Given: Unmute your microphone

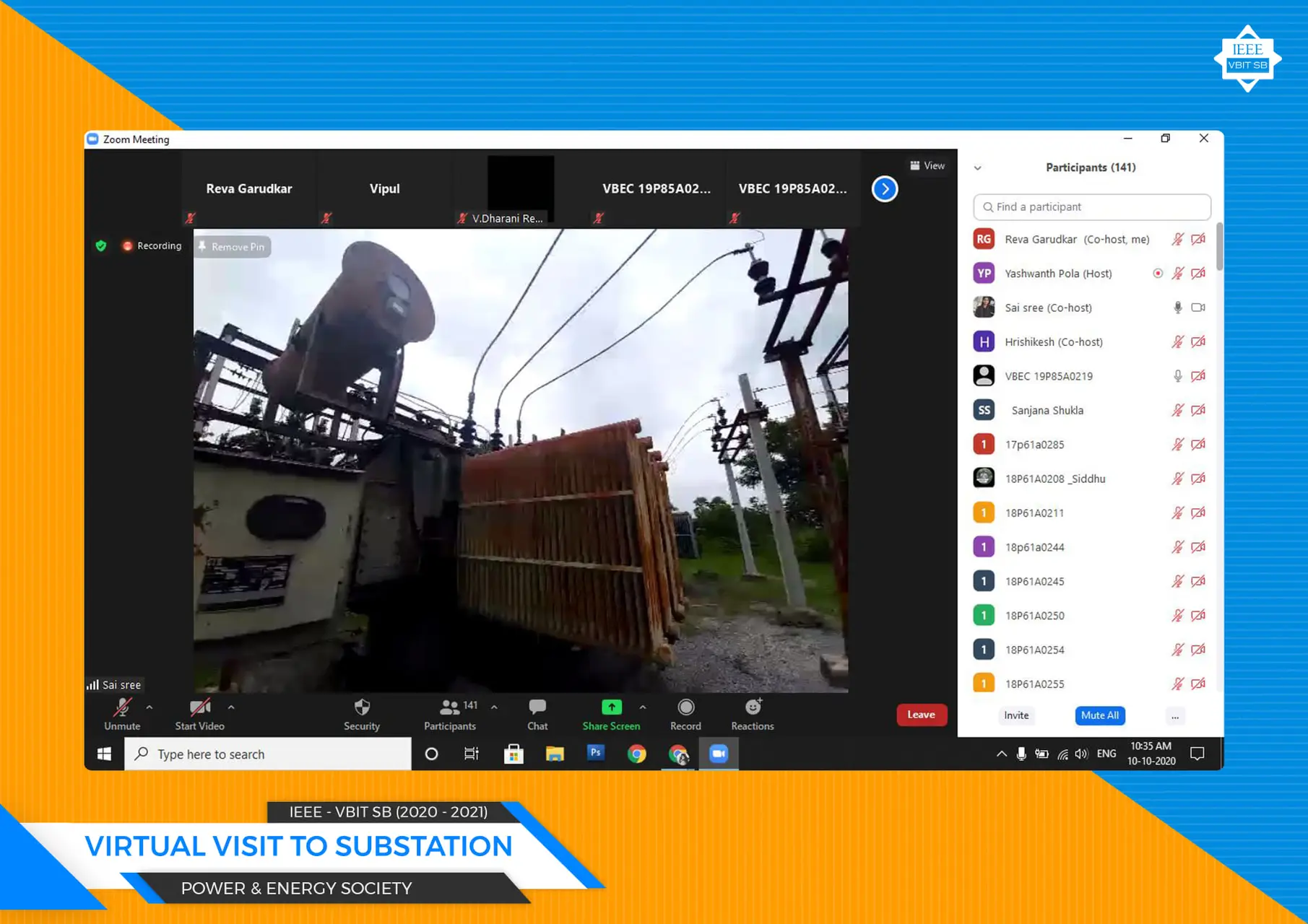Looking at the screenshot, I should pyautogui.click(x=120, y=715).
